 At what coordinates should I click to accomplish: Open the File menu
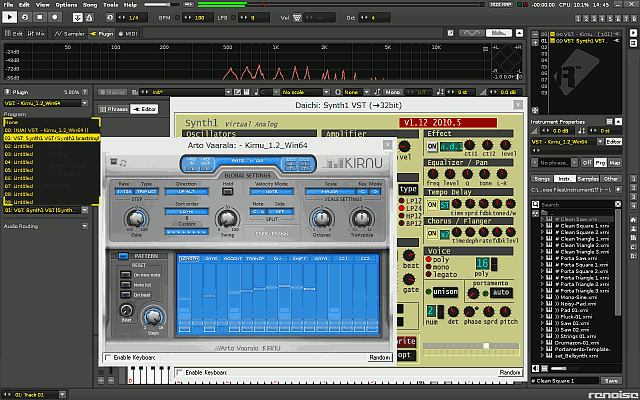[8, 5]
